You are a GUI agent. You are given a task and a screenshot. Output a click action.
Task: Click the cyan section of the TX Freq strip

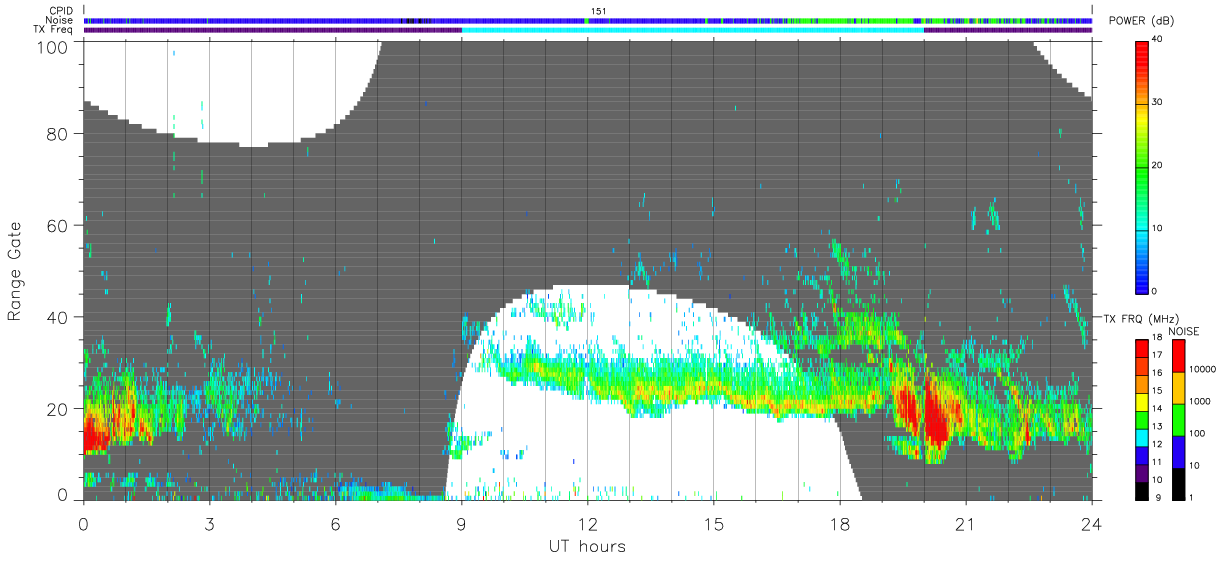[692, 30]
